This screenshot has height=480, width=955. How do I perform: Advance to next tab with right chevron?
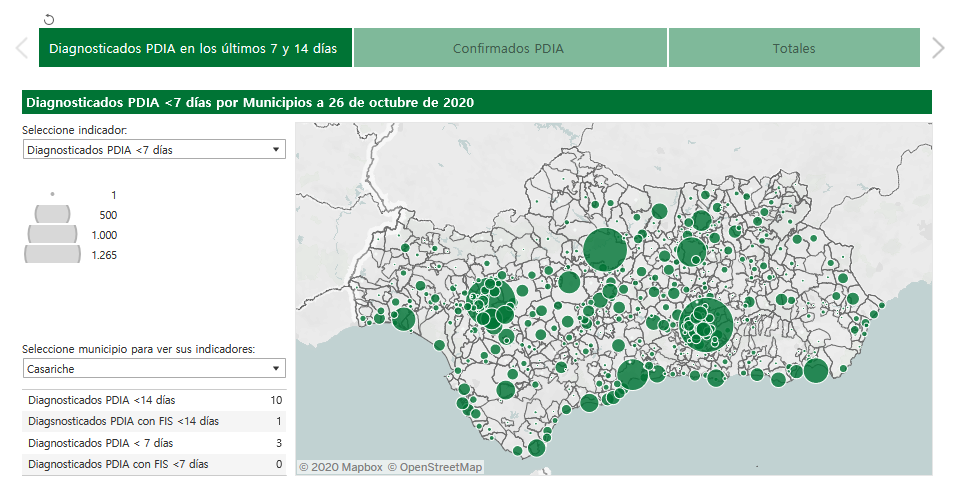point(937,48)
